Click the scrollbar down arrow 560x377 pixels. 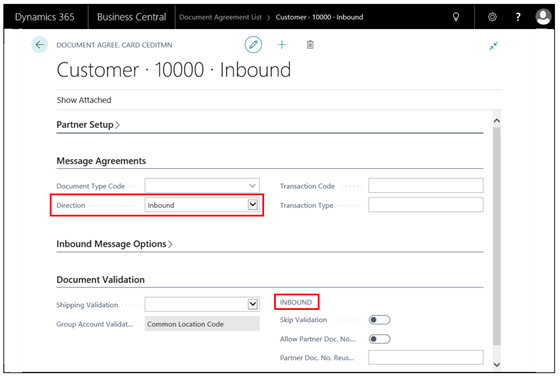[x=496, y=365]
